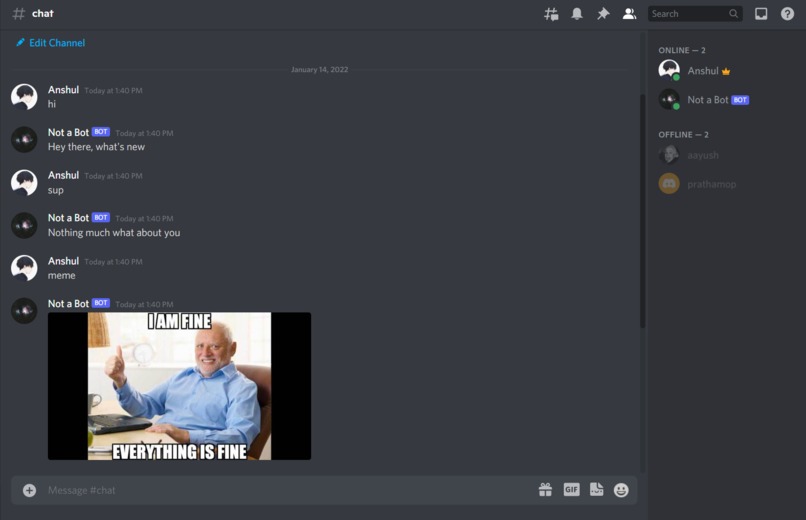Click the search magnifier icon
This screenshot has height=520, width=806.
point(734,14)
